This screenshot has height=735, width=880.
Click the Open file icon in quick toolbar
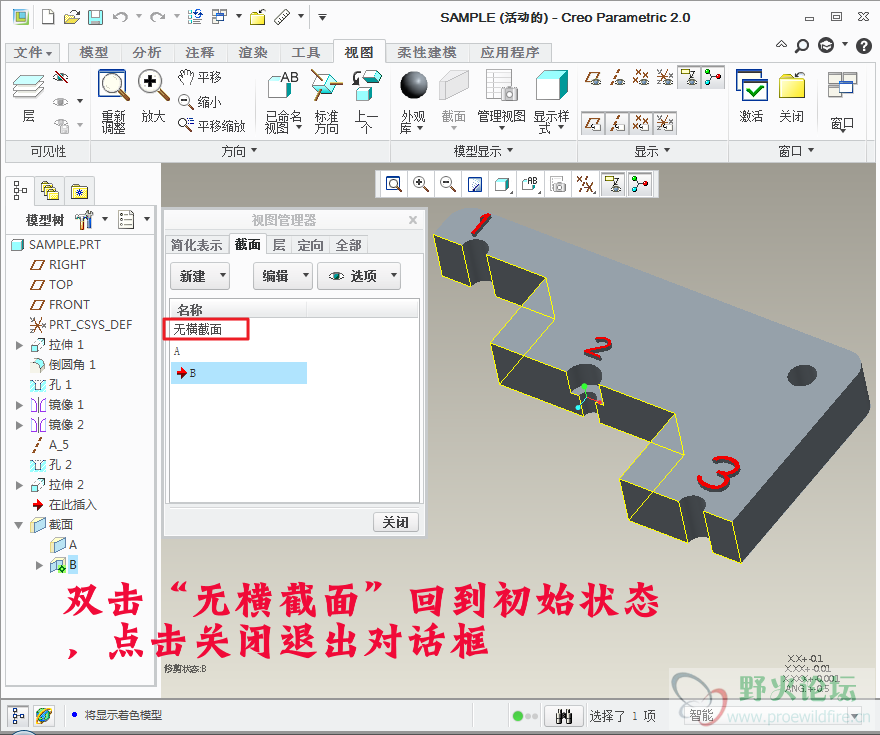click(x=72, y=17)
